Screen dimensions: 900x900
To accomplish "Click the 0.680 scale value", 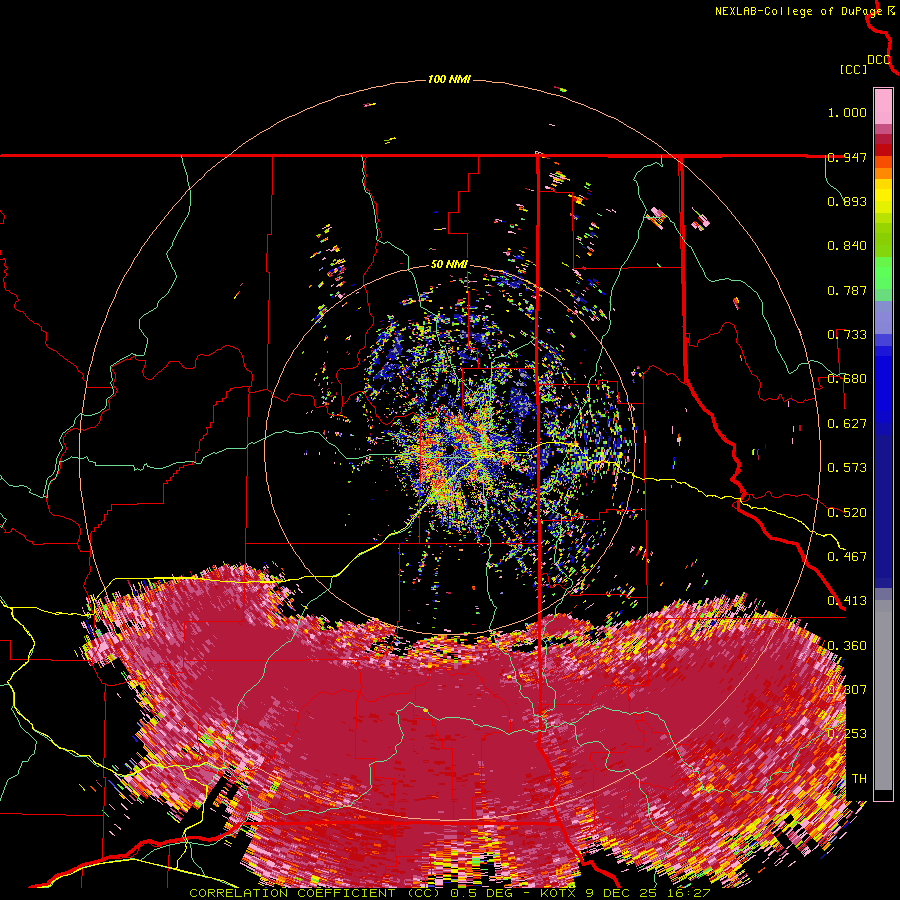I will (x=847, y=379).
